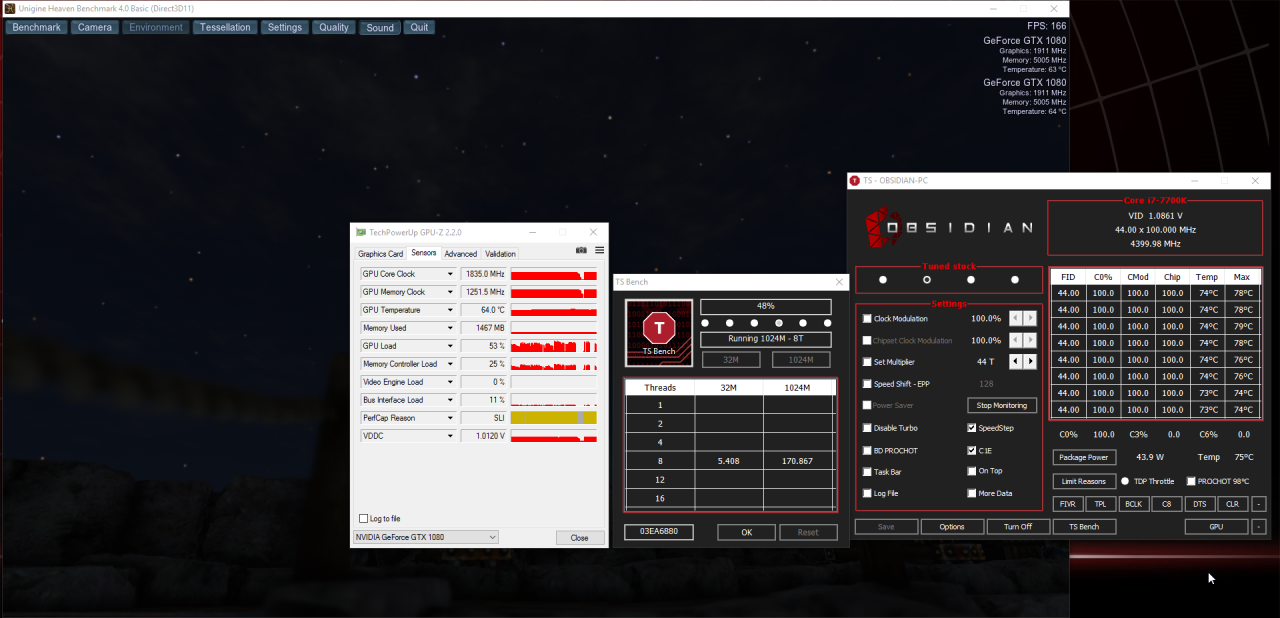Enable Log to file in GPU-Z
1280x618 pixels.
(x=363, y=518)
